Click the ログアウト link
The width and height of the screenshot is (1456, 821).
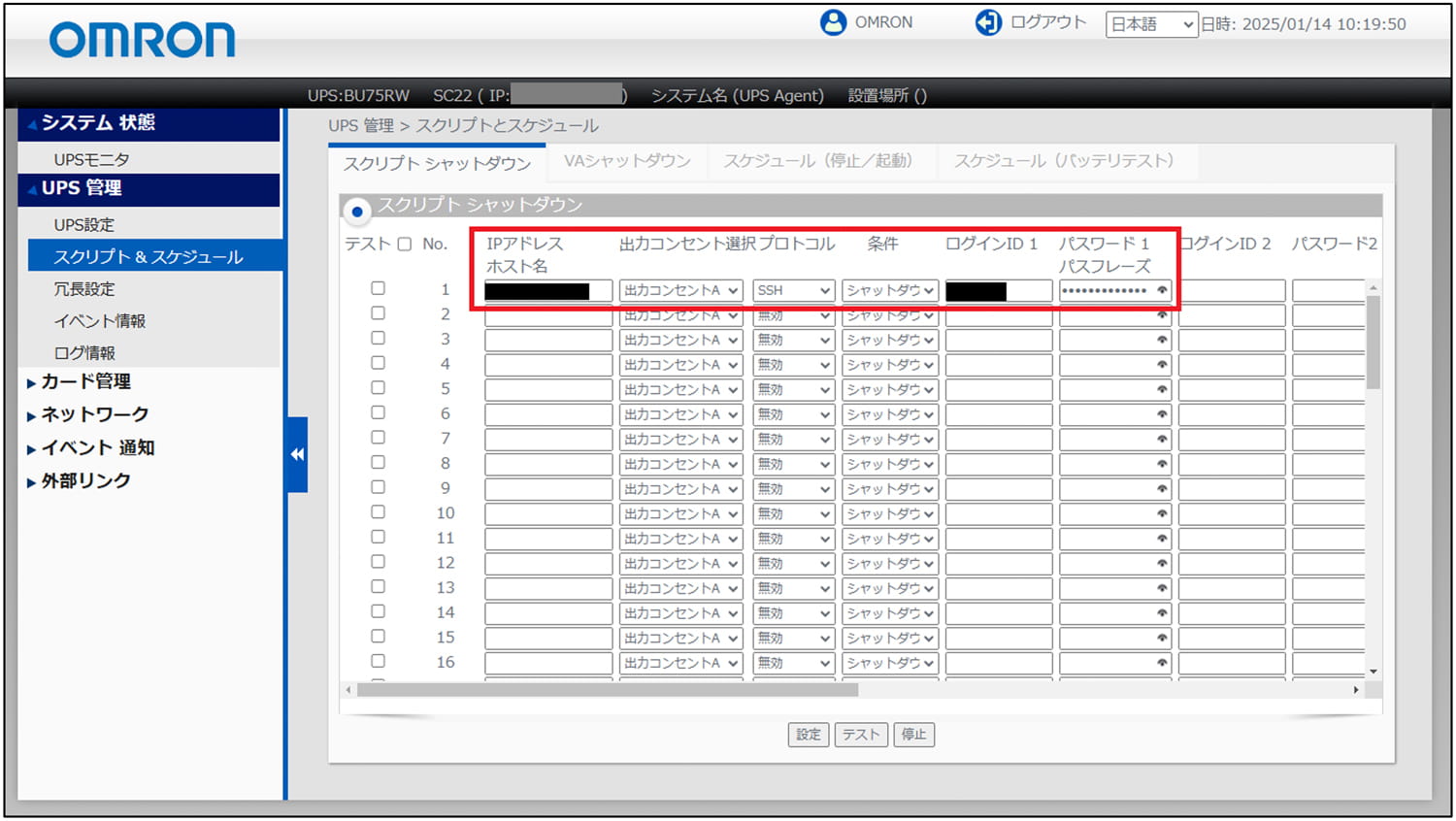[x=1048, y=22]
